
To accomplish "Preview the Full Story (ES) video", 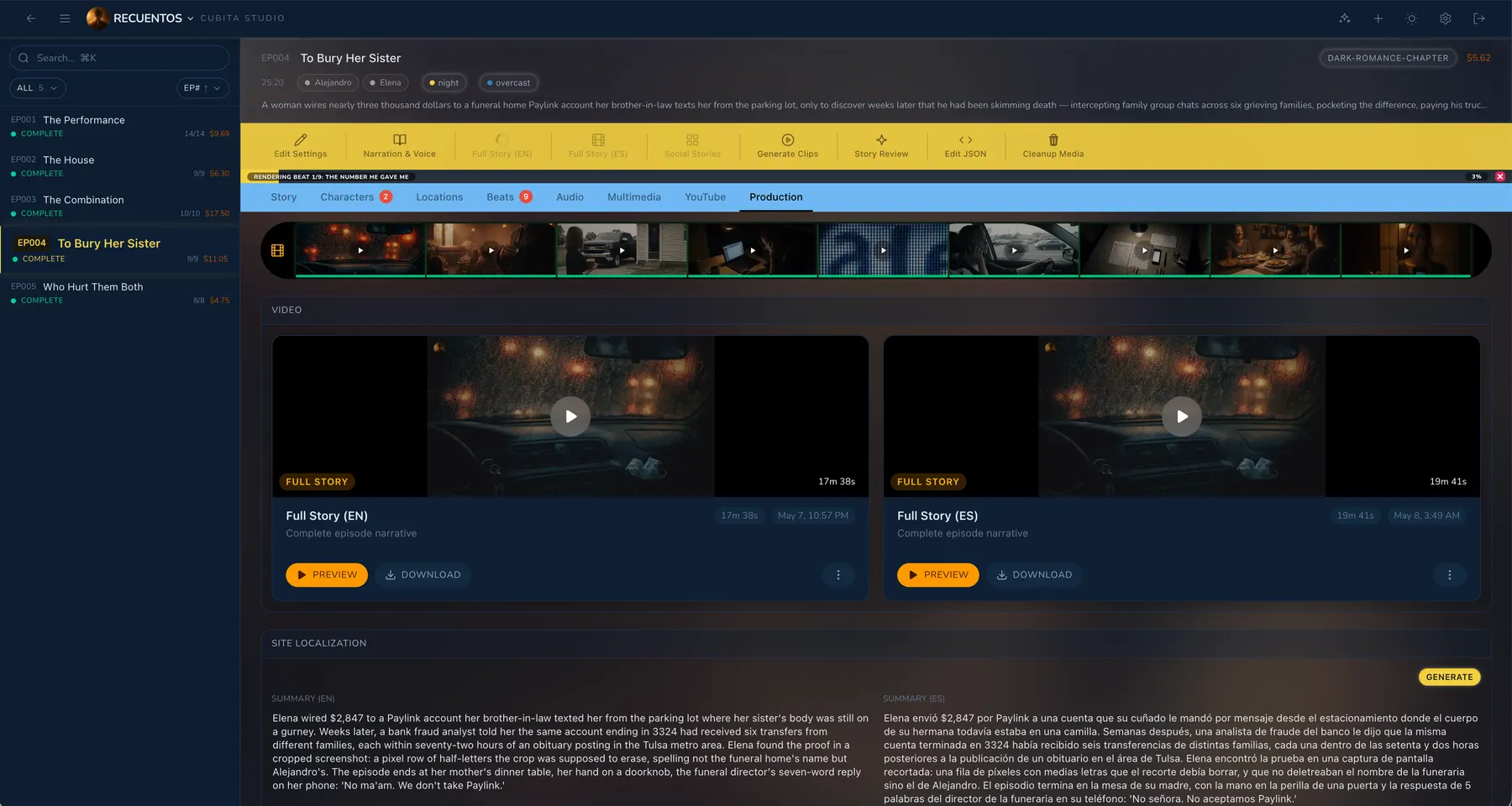I will 938,575.
